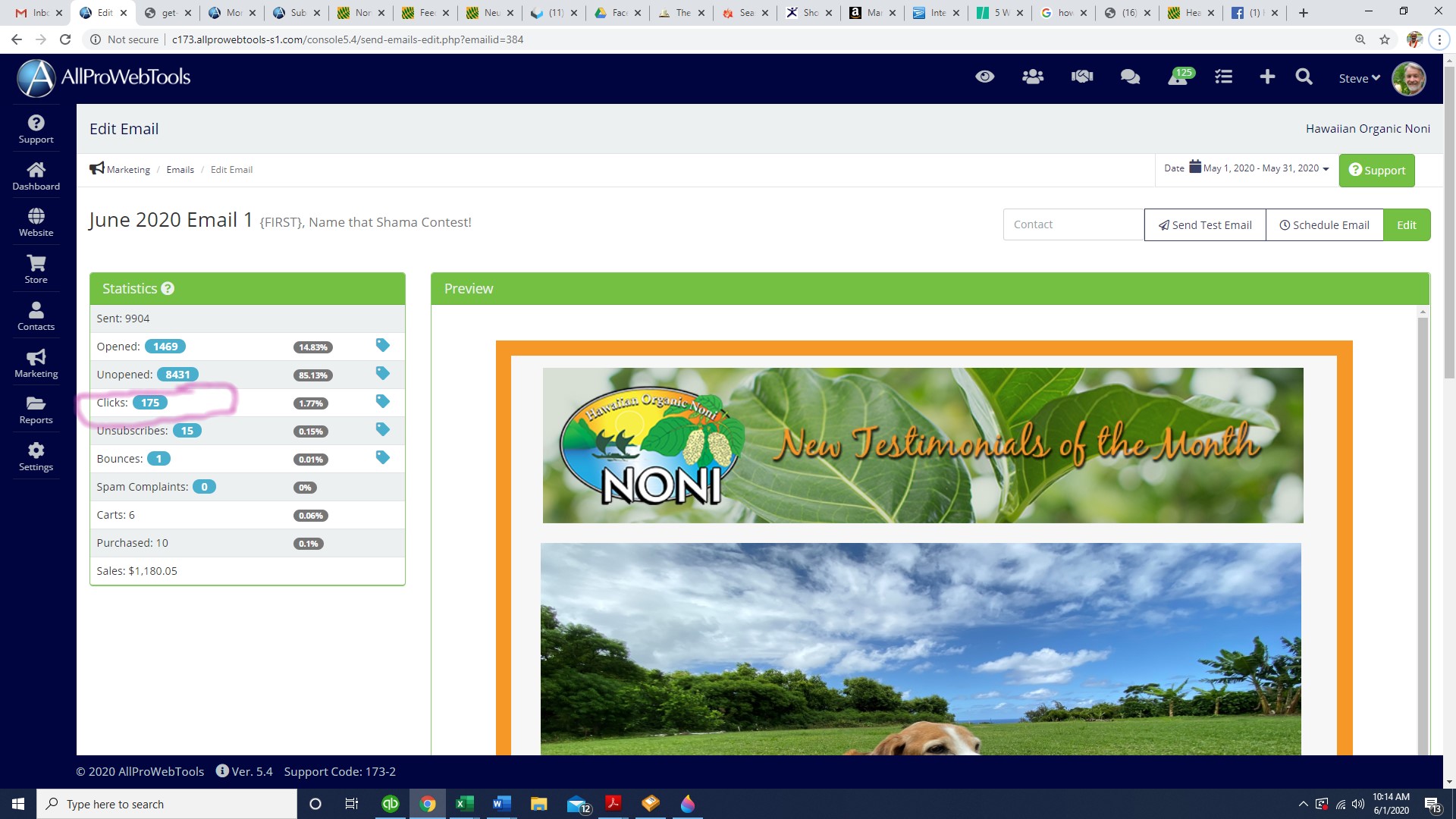Click the preview pane scrollbar
The image size is (1456, 819).
(x=1423, y=531)
